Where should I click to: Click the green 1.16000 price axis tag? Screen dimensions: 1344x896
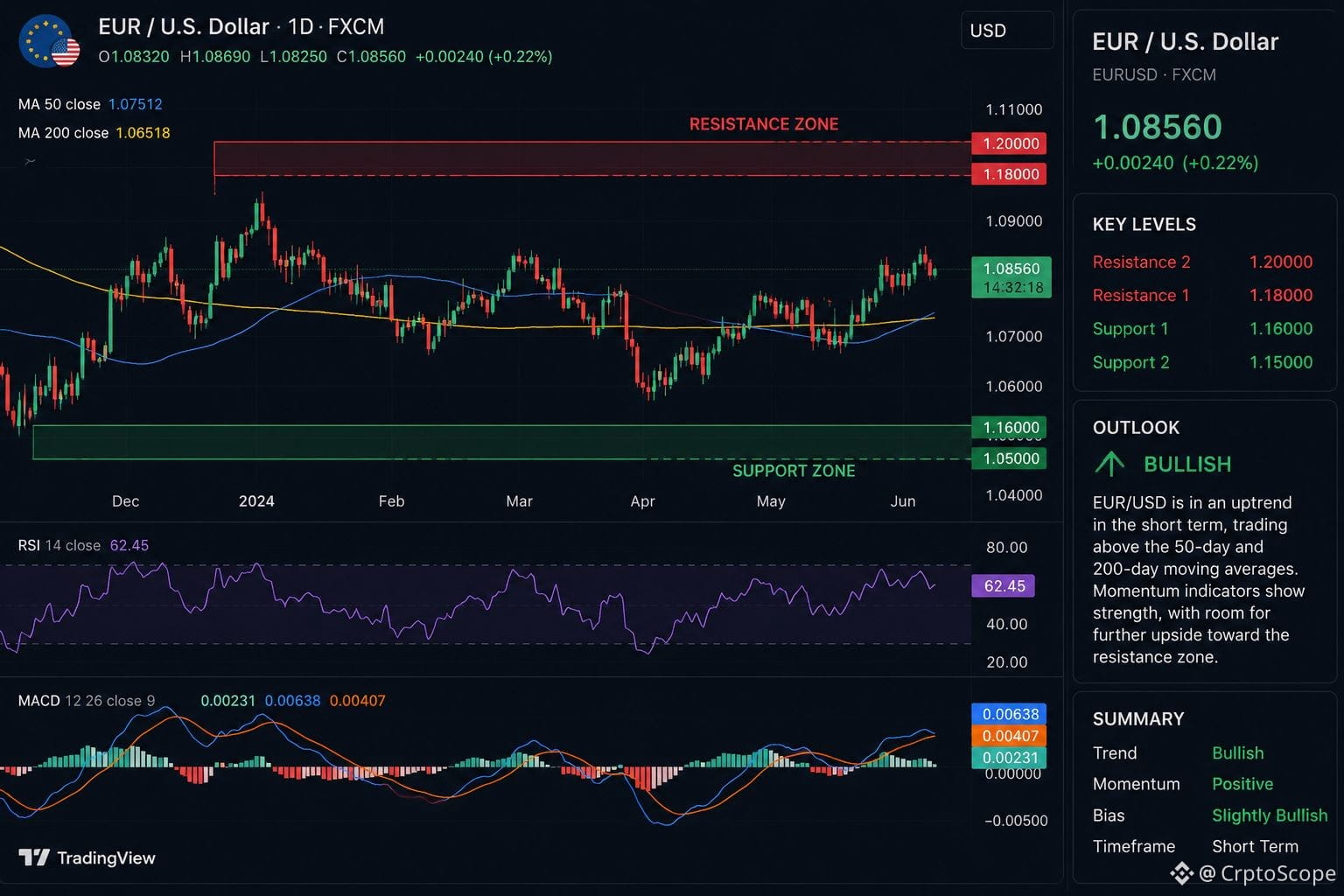pos(1011,428)
